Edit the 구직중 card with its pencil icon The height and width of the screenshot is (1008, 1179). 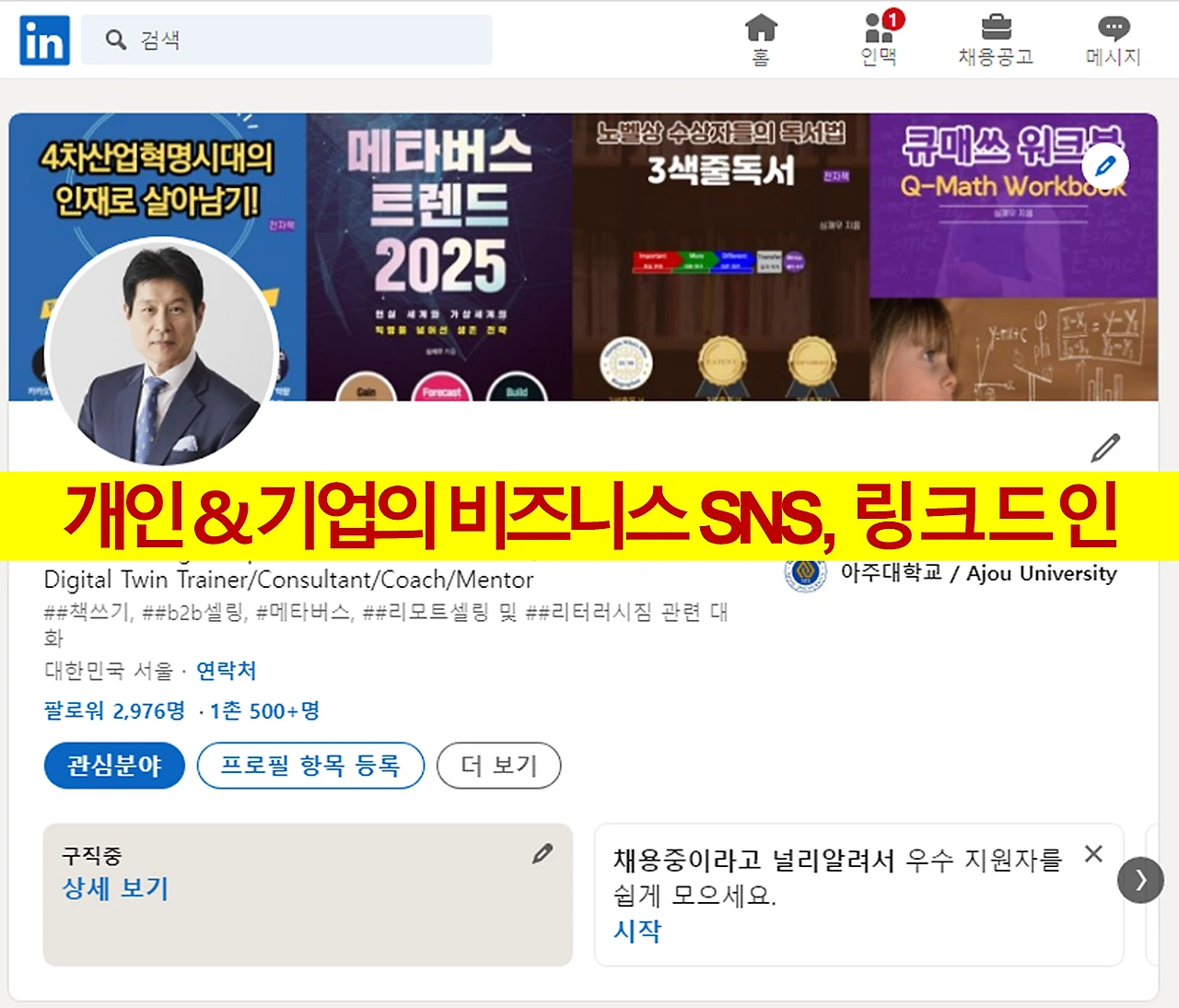(x=543, y=854)
